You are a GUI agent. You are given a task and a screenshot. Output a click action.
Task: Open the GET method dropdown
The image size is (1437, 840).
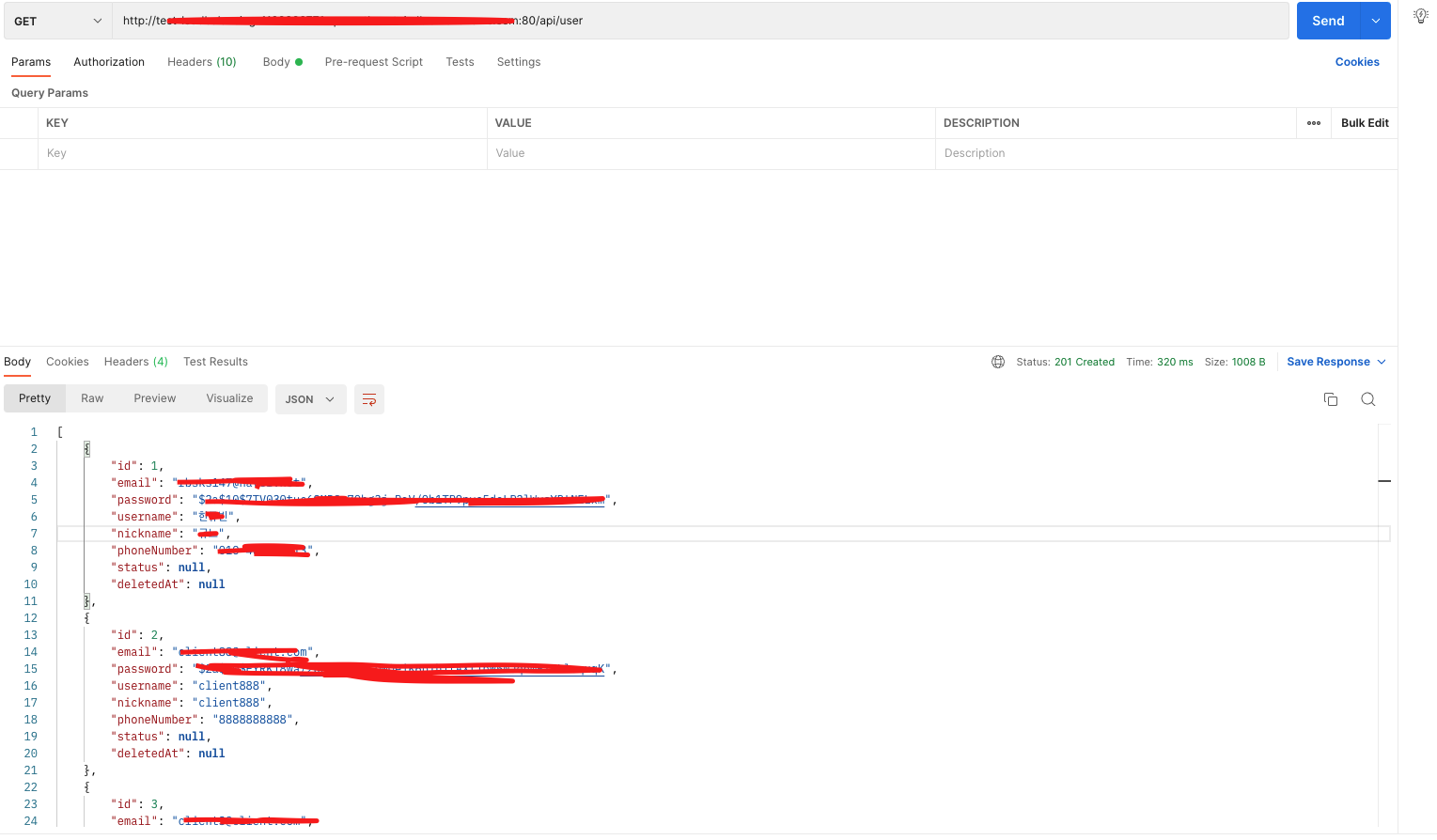tap(57, 21)
